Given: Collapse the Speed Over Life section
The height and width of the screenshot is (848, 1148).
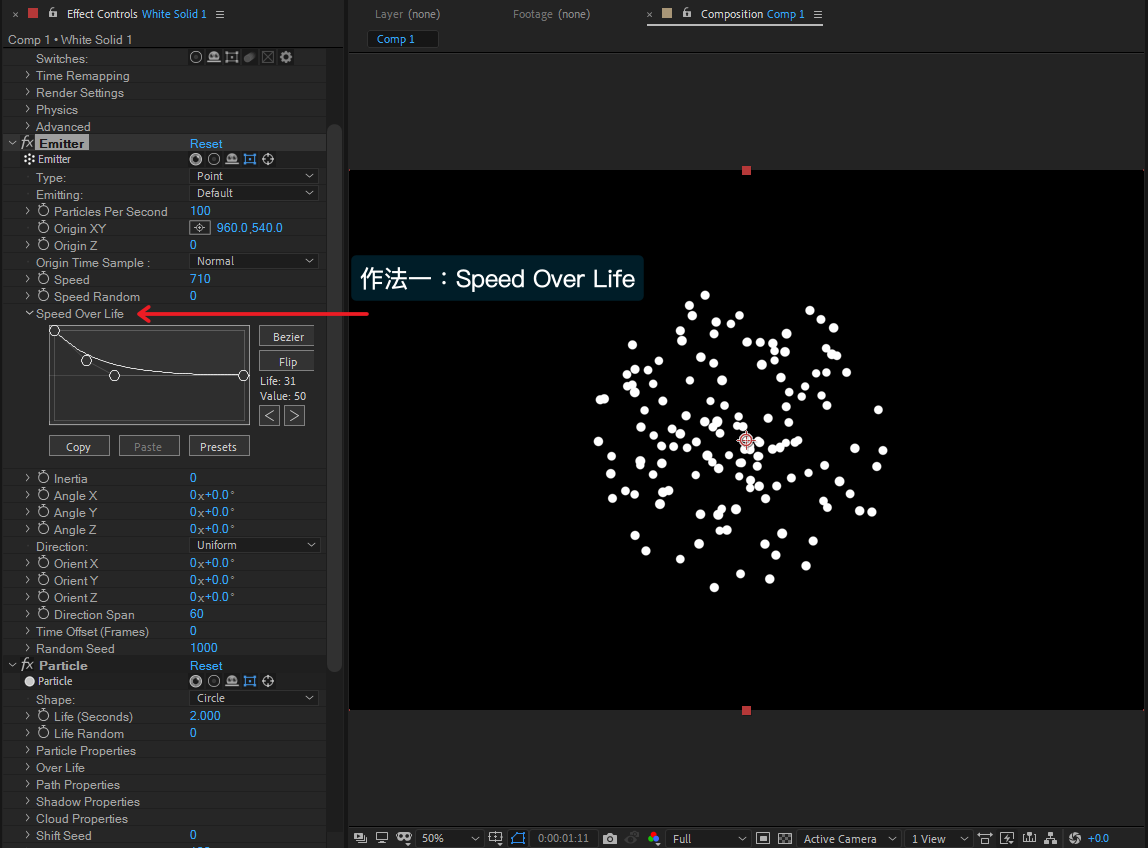Looking at the screenshot, I should 28,313.
